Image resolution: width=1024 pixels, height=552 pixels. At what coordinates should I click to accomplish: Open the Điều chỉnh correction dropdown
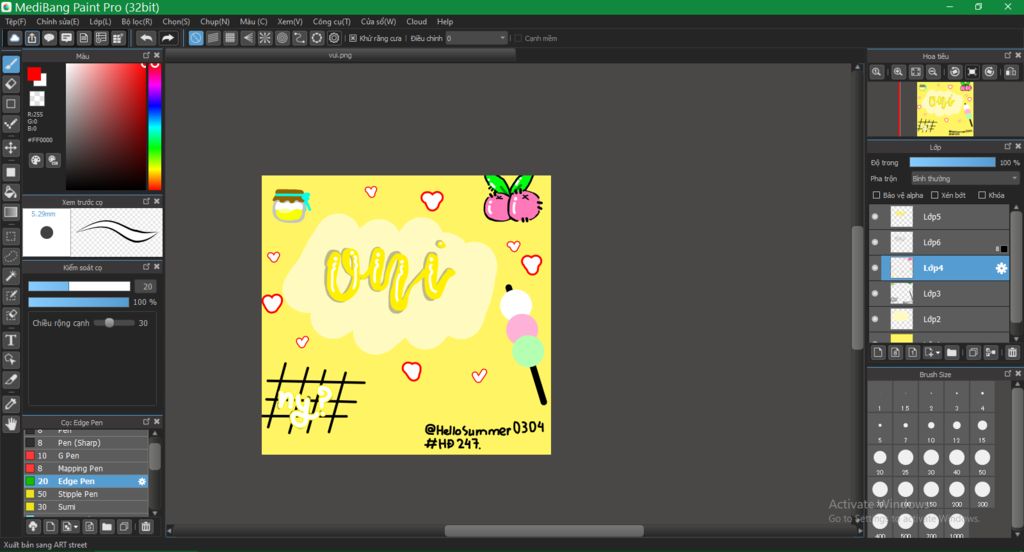point(476,39)
